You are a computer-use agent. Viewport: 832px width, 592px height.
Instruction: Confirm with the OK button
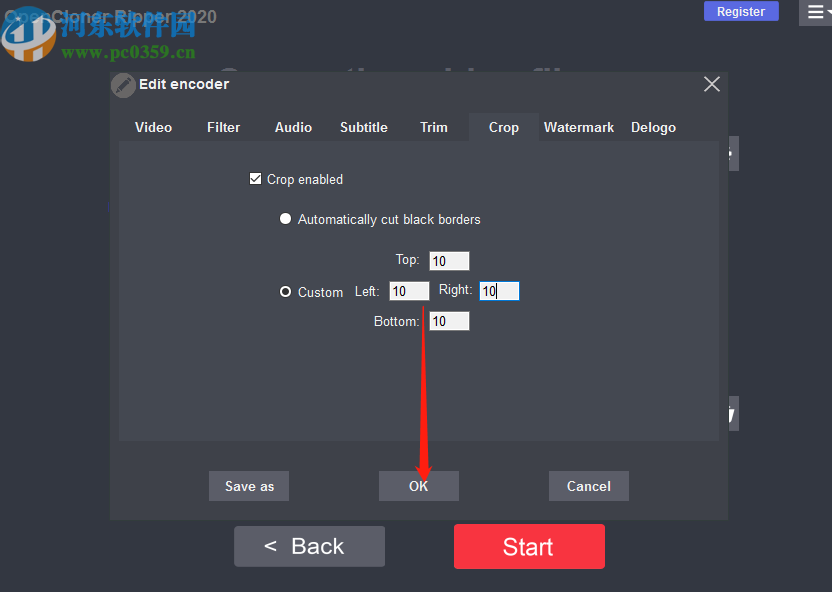pyautogui.click(x=419, y=486)
